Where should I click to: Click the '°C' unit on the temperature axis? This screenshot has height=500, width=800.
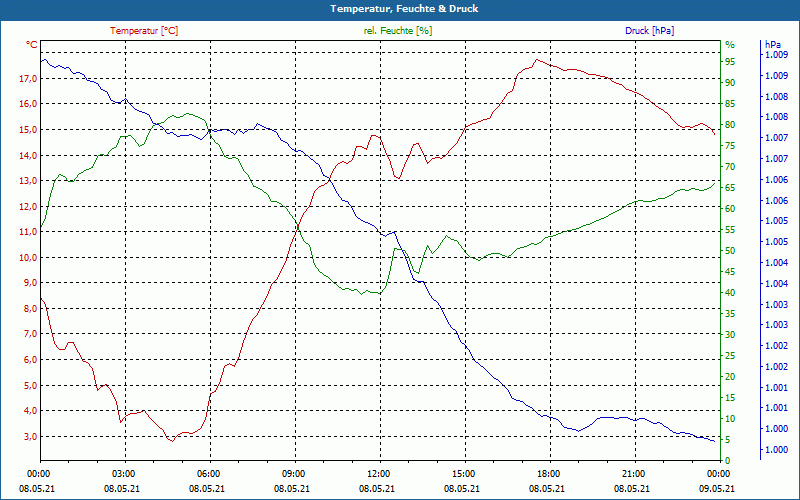32,45
